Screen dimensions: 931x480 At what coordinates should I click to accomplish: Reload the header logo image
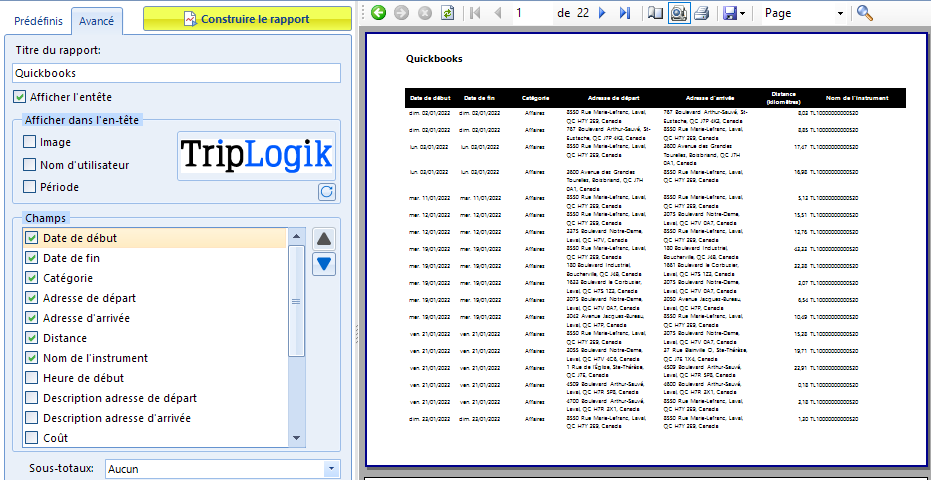point(327,192)
